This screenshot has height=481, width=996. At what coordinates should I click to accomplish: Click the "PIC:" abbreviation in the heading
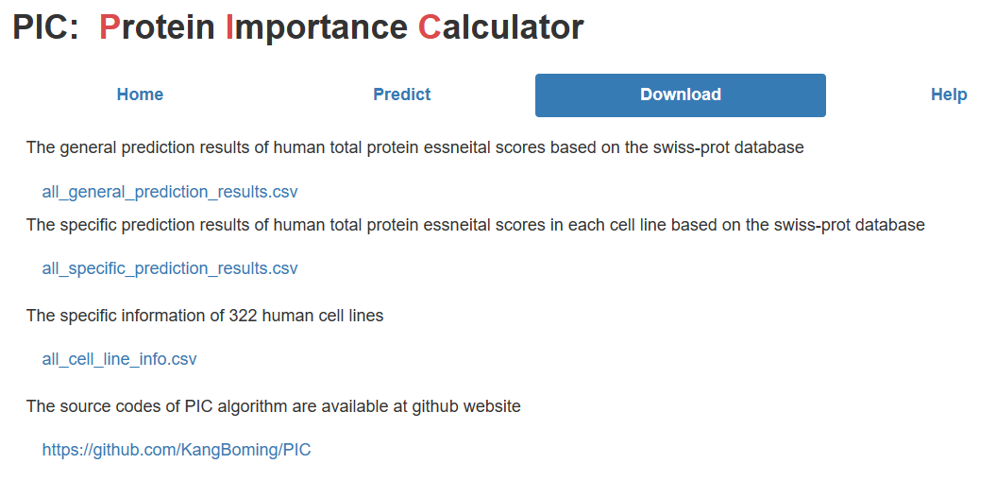coord(46,27)
